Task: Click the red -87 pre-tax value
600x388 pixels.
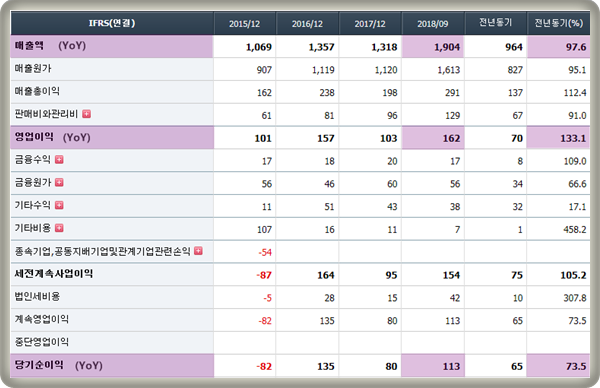Action: tap(264, 275)
